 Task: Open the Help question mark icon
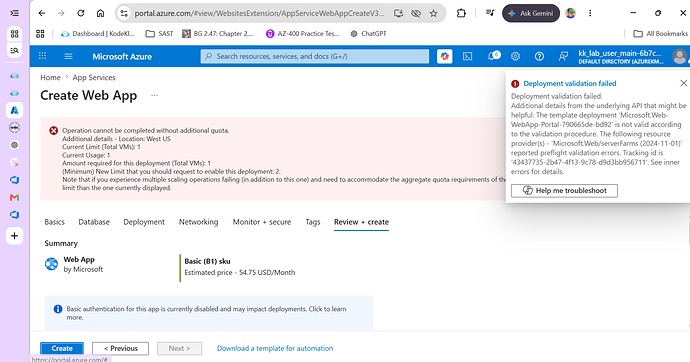click(x=539, y=56)
